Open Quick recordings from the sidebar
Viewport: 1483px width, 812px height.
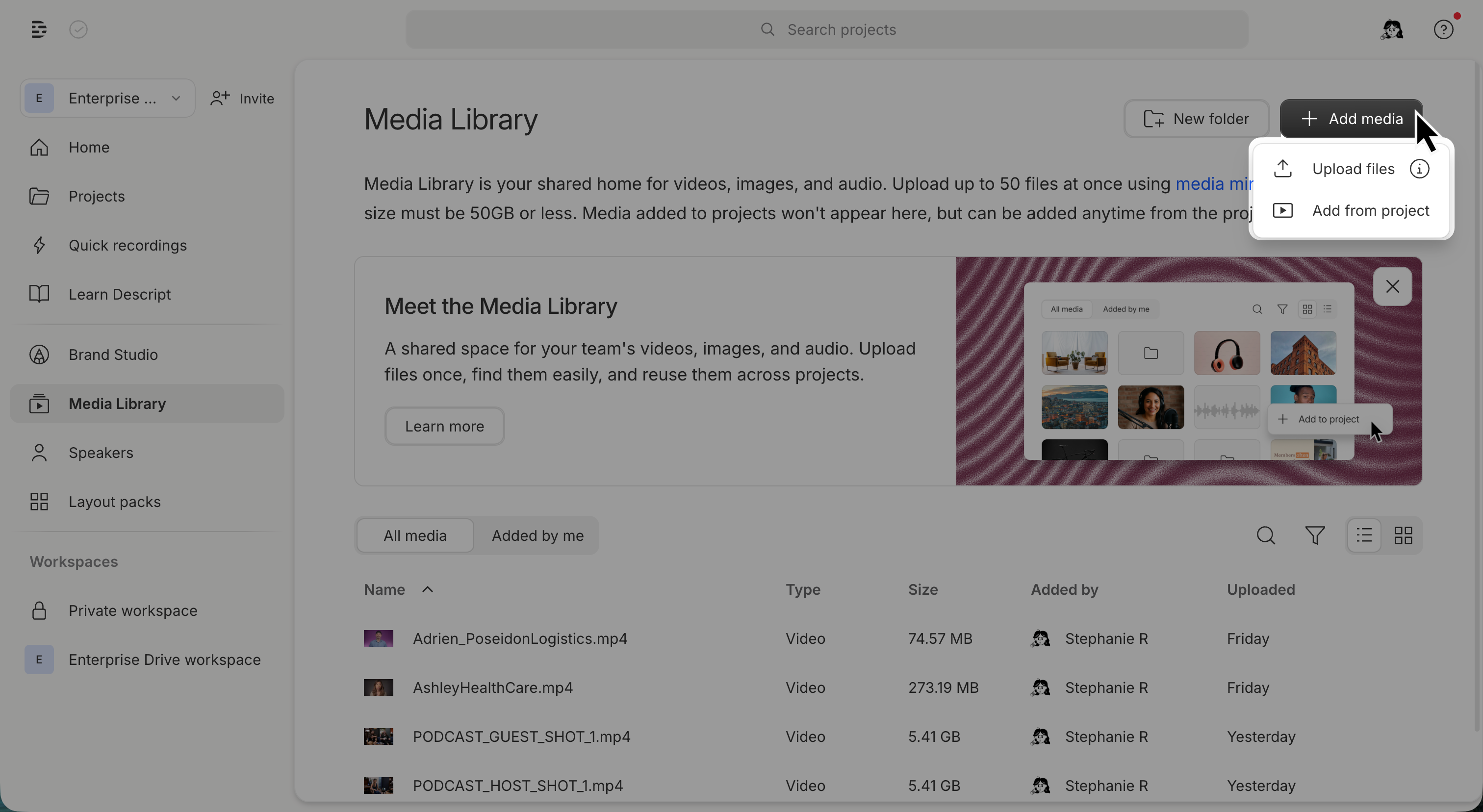tap(127, 245)
